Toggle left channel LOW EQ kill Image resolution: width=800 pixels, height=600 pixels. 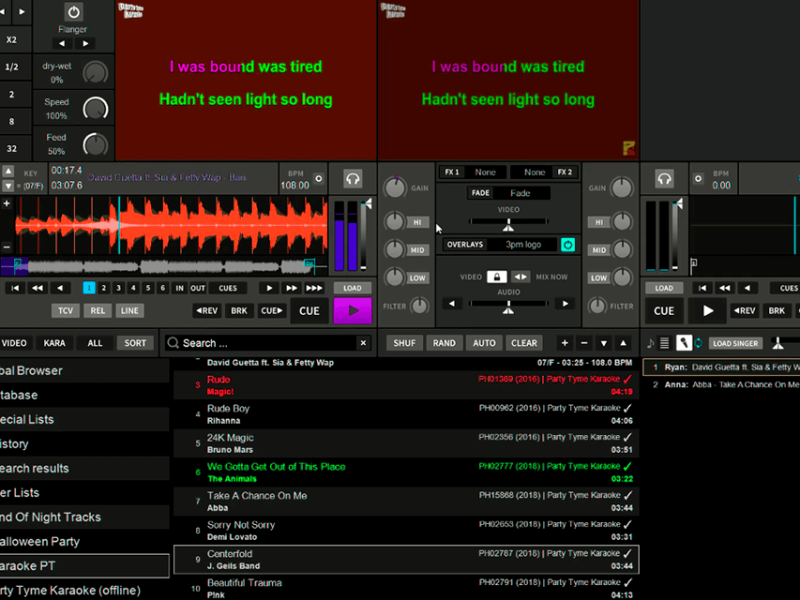[417, 278]
